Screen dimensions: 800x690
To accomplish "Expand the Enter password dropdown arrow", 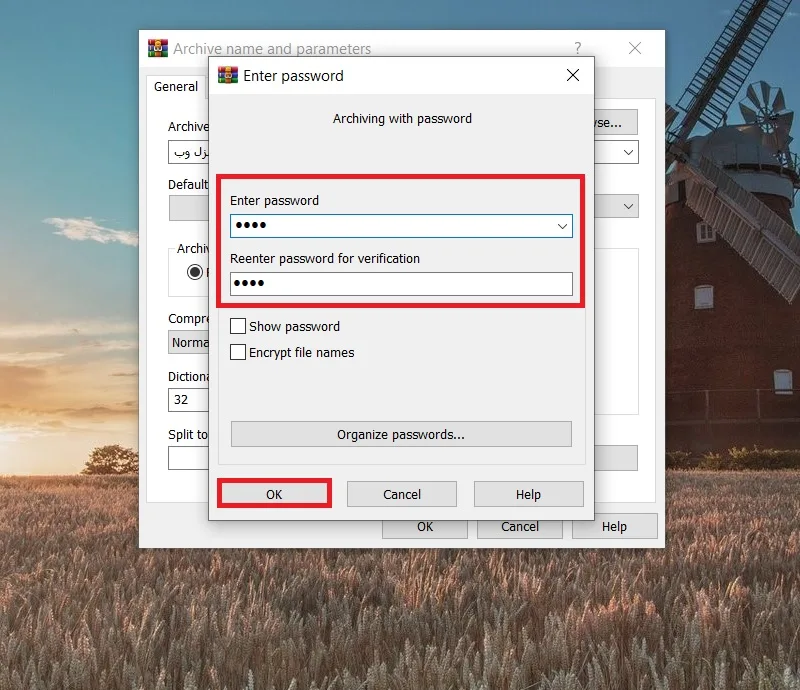I will (x=562, y=226).
